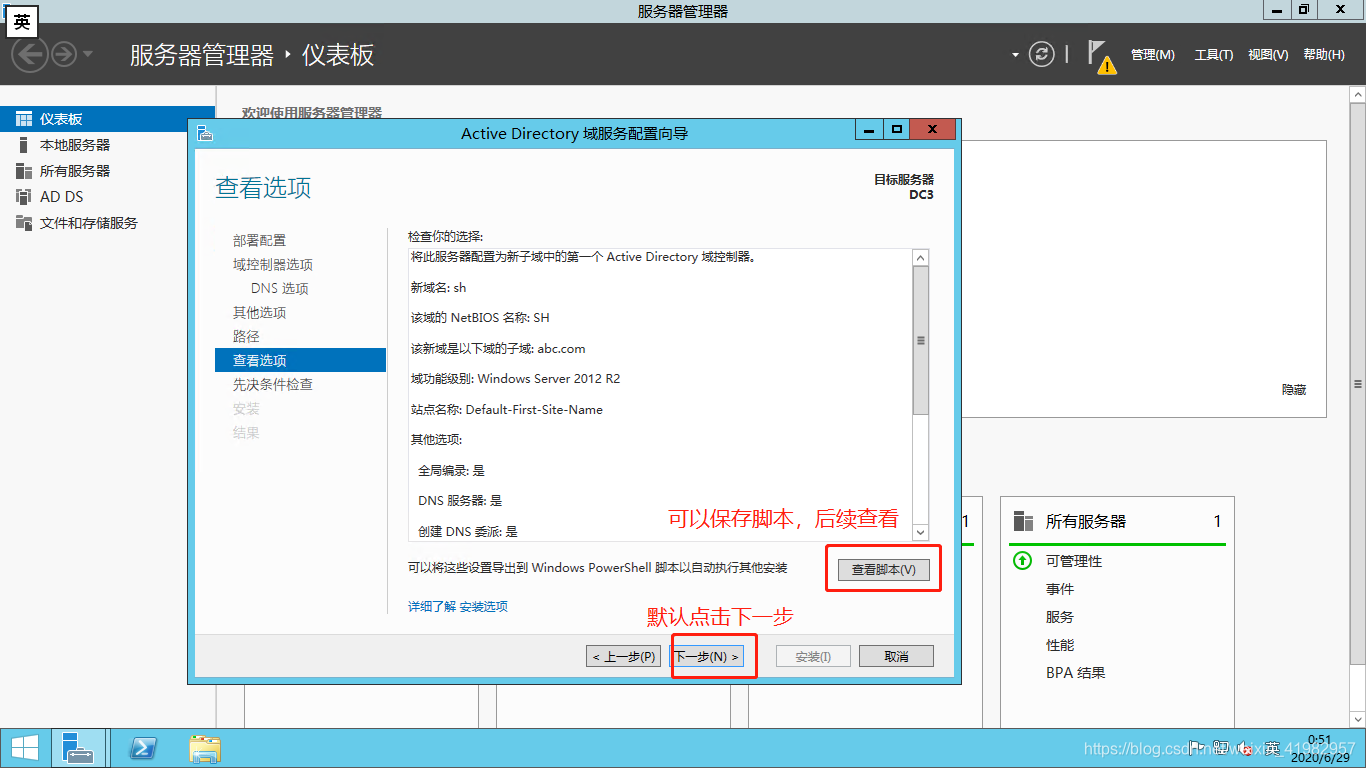Click the 下一步(N) button
Viewport: 1366px width, 768px height.
tap(707, 657)
